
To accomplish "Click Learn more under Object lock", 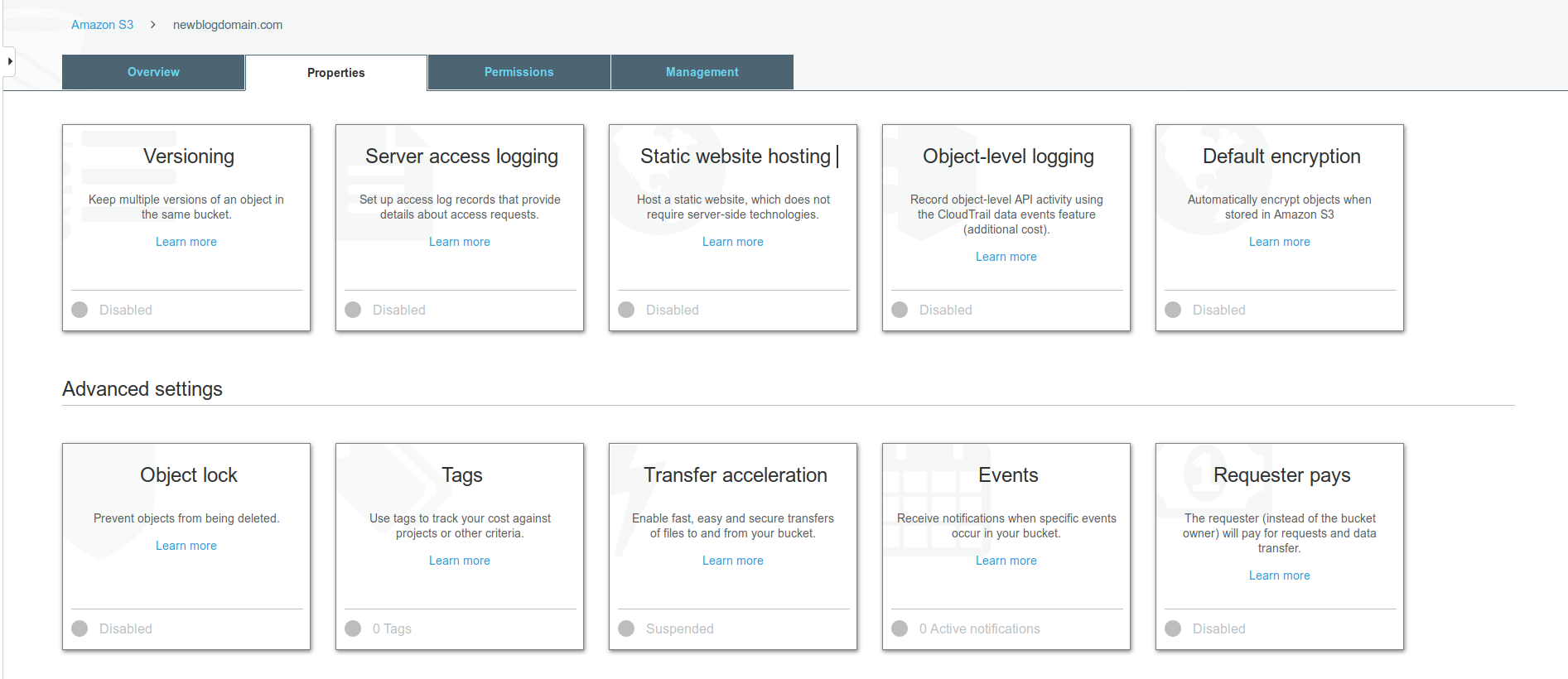I will [186, 546].
